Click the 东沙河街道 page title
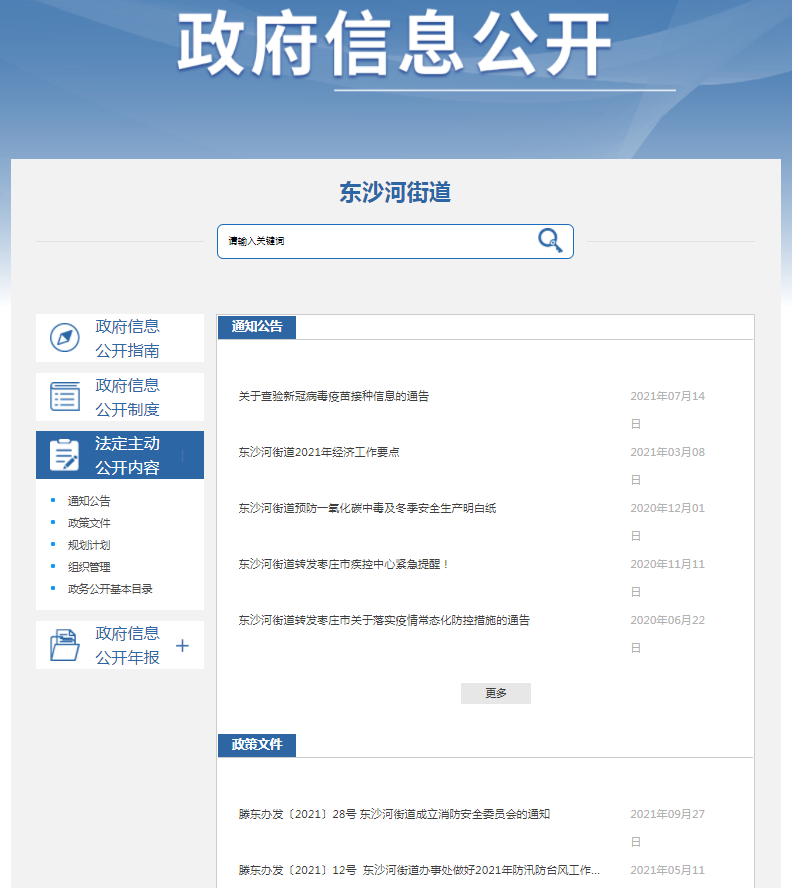Viewport: 792px width, 888px height. click(x=395, y=193)
